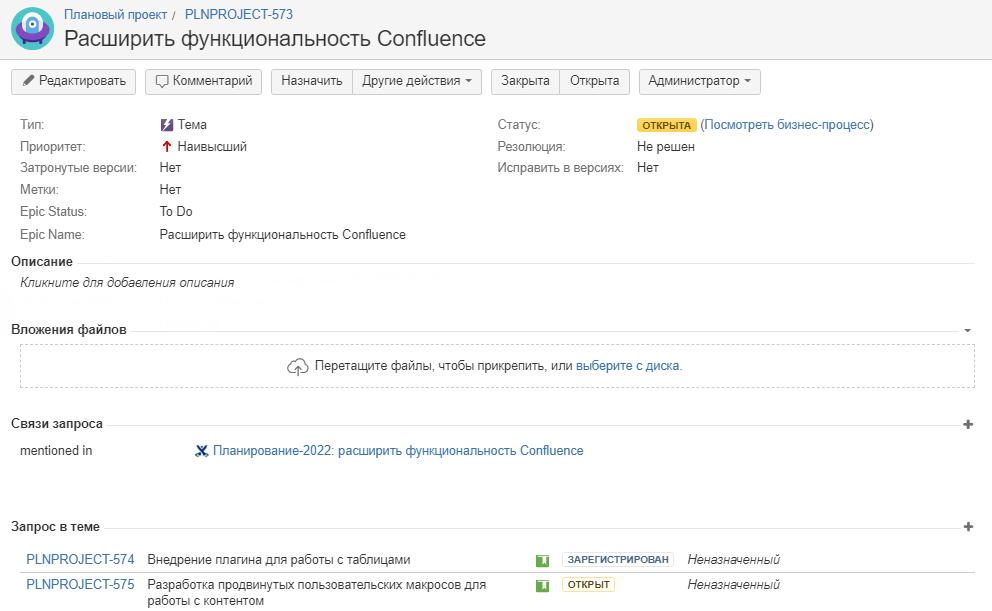Click the cloud upload icon in attachments
The width and height of the screenshot is (992, 611).
pos(297,366)
